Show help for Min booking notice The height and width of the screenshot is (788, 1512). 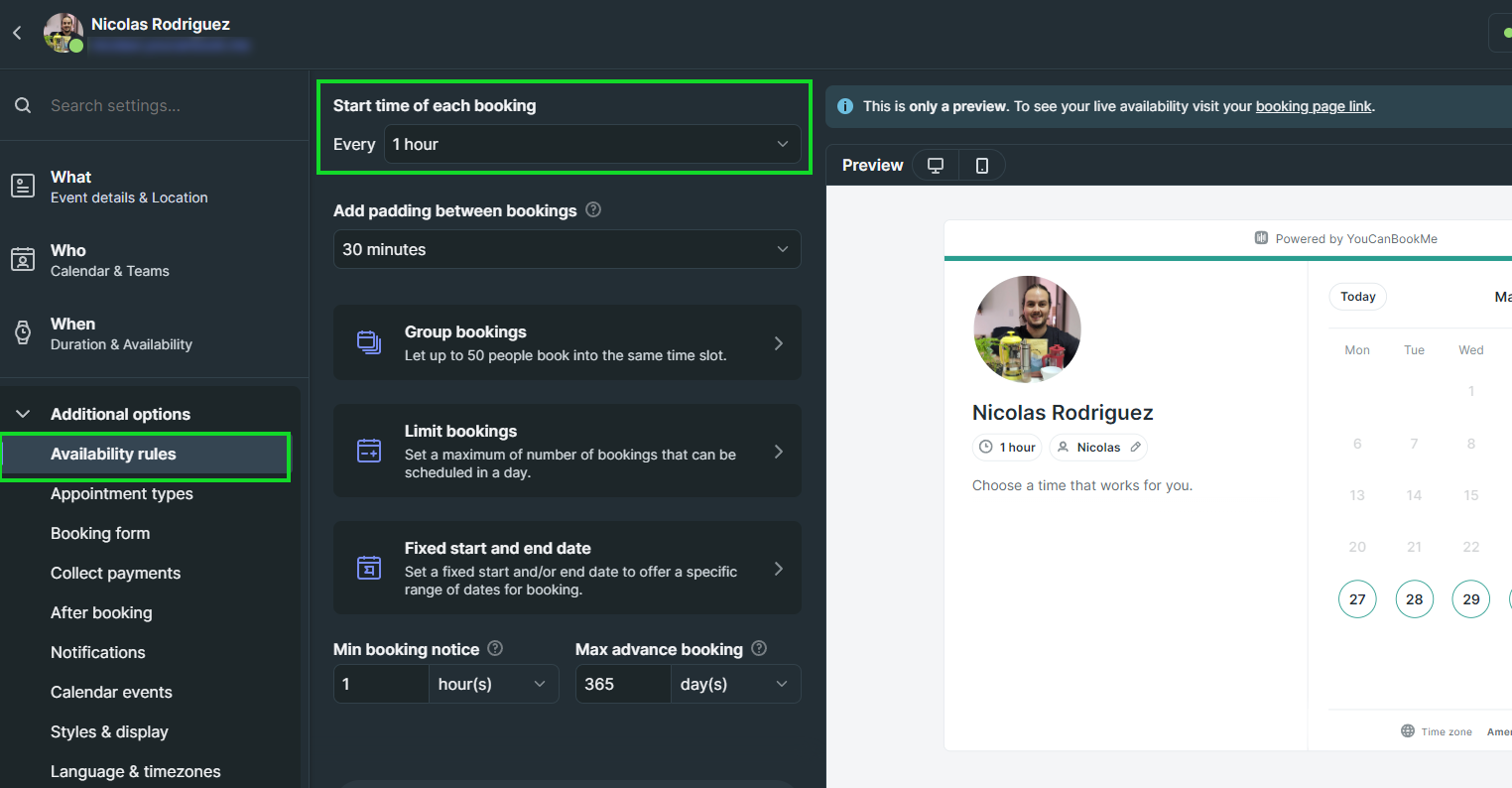click(495, 648)
